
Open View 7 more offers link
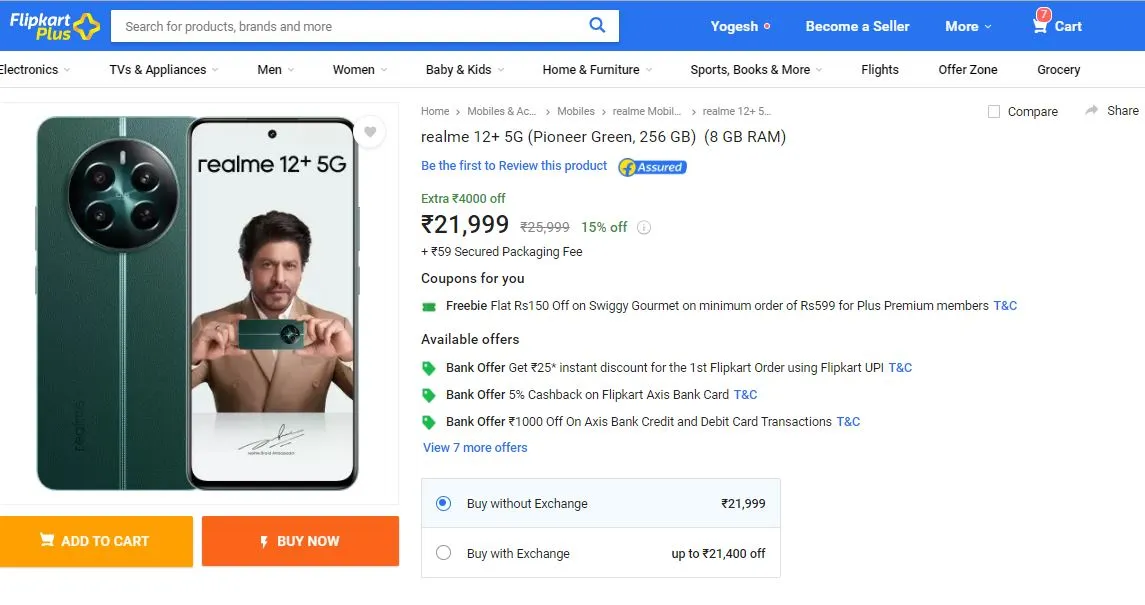[475, 447]
